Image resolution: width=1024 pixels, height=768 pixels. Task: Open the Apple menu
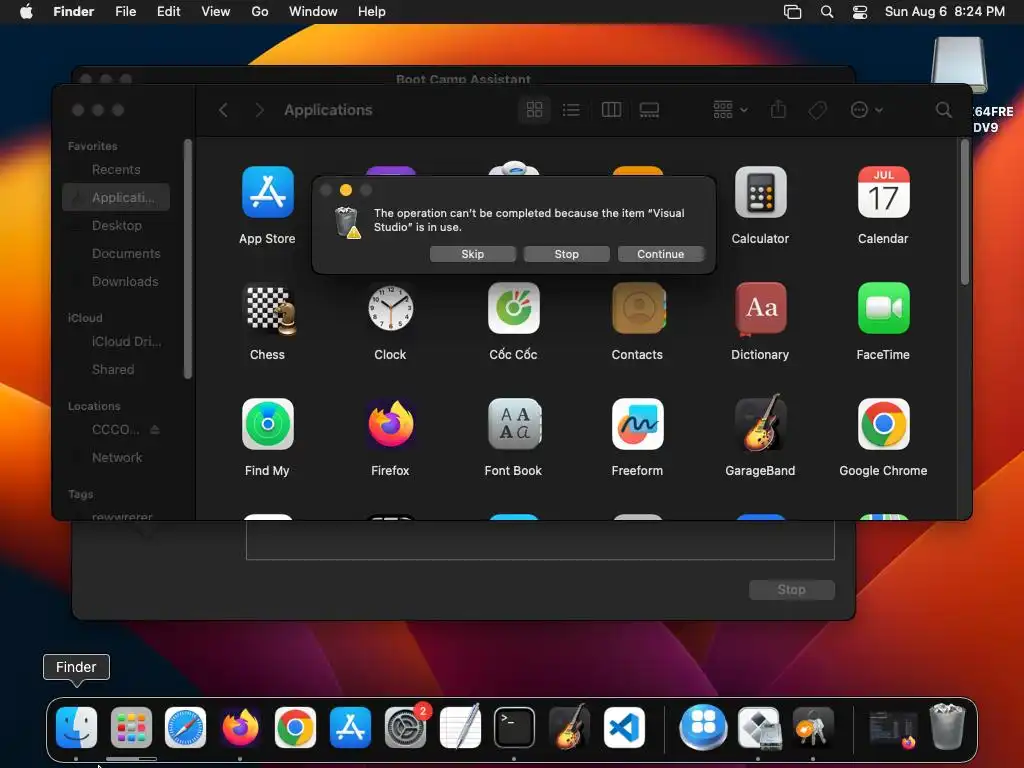coord(26,12)
